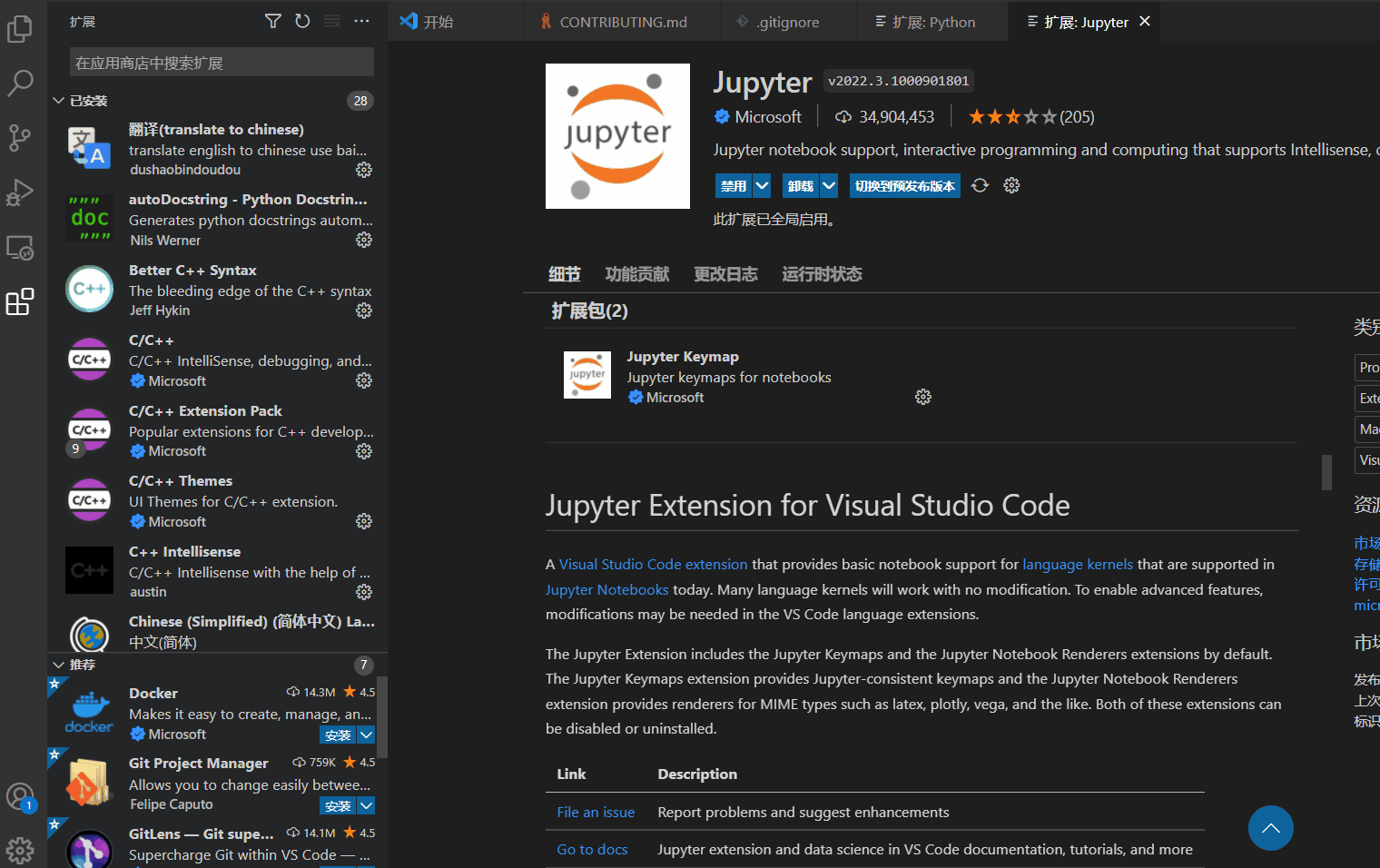Open install dropdown for Docker extension
1380x868 pixels.
tap(366, 735)
